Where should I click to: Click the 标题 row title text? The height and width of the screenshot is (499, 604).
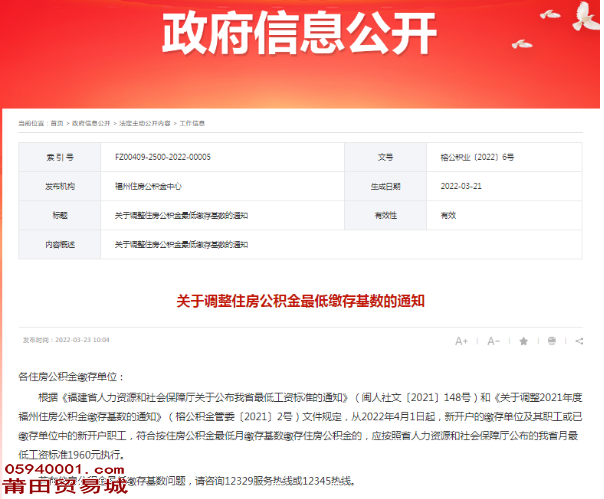(180, 215)
